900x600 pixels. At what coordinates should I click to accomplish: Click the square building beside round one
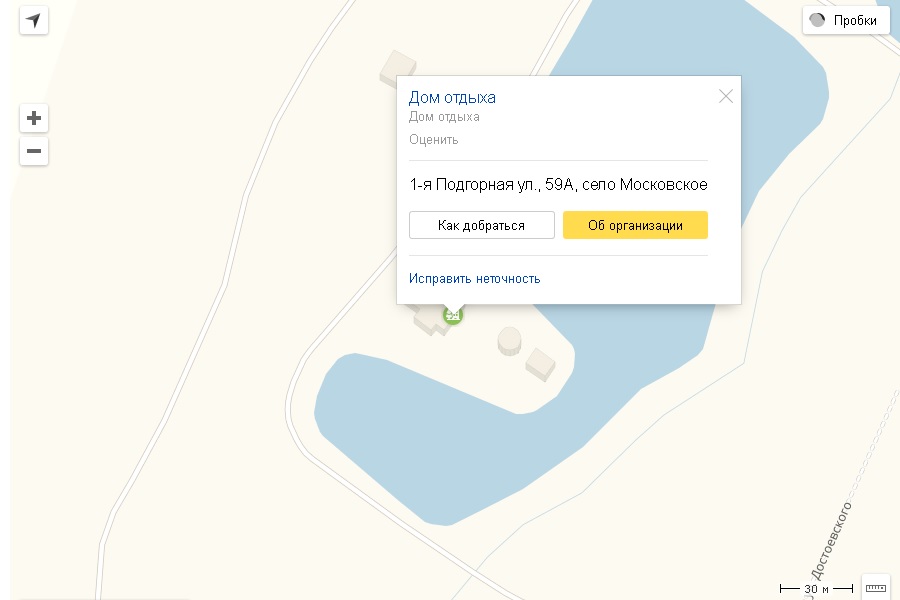(x=540, y=365)
